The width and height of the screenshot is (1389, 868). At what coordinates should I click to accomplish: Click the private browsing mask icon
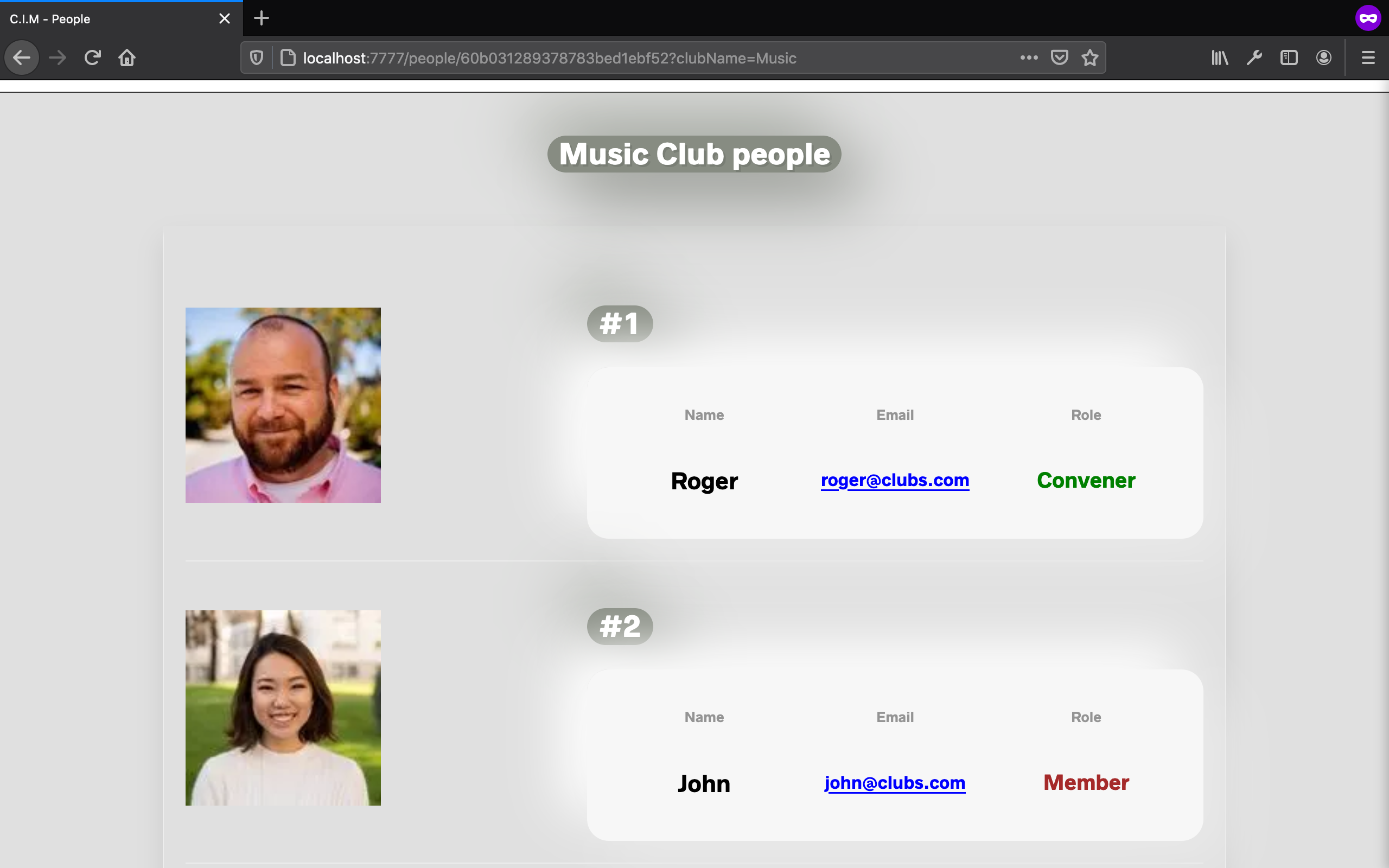[x=1368, y=18]
